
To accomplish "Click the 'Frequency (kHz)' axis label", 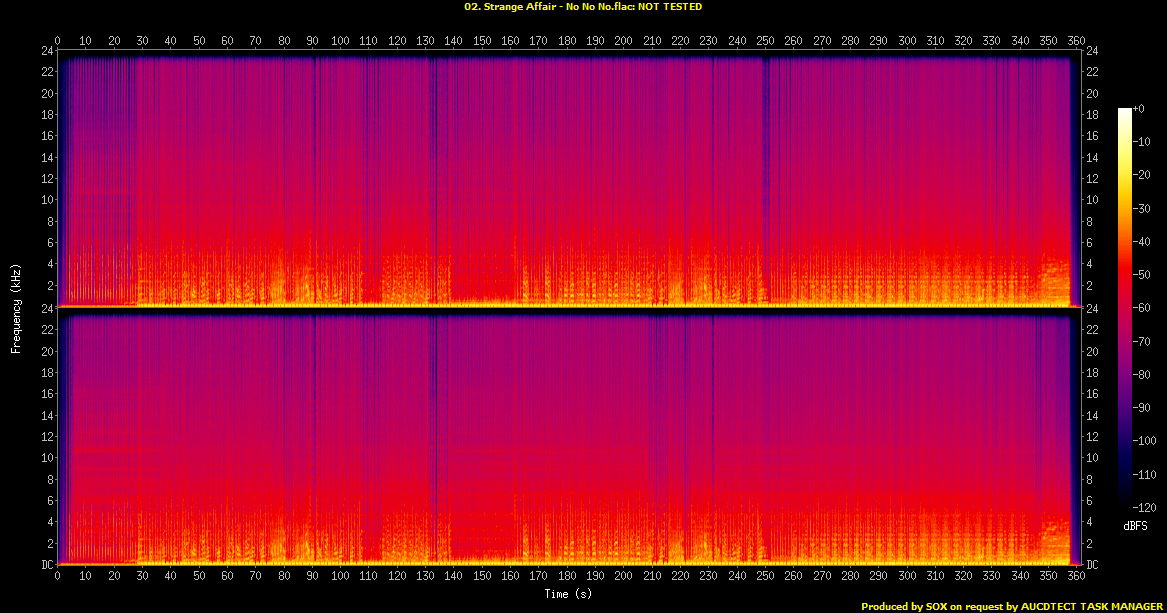I will click(x=16, y=308).
